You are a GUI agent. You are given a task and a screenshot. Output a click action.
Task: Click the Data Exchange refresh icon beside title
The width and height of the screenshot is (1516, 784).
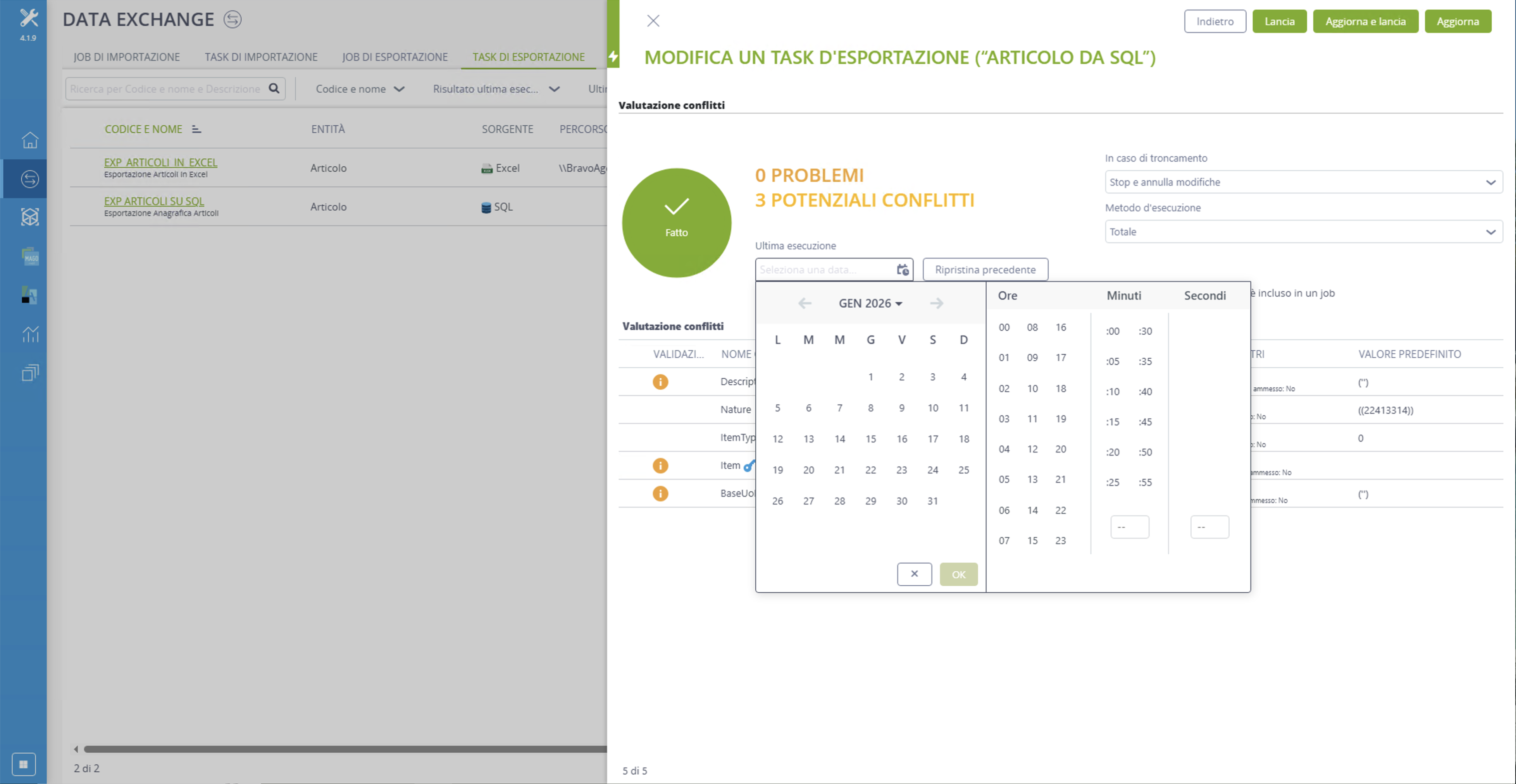pos(233,19)
